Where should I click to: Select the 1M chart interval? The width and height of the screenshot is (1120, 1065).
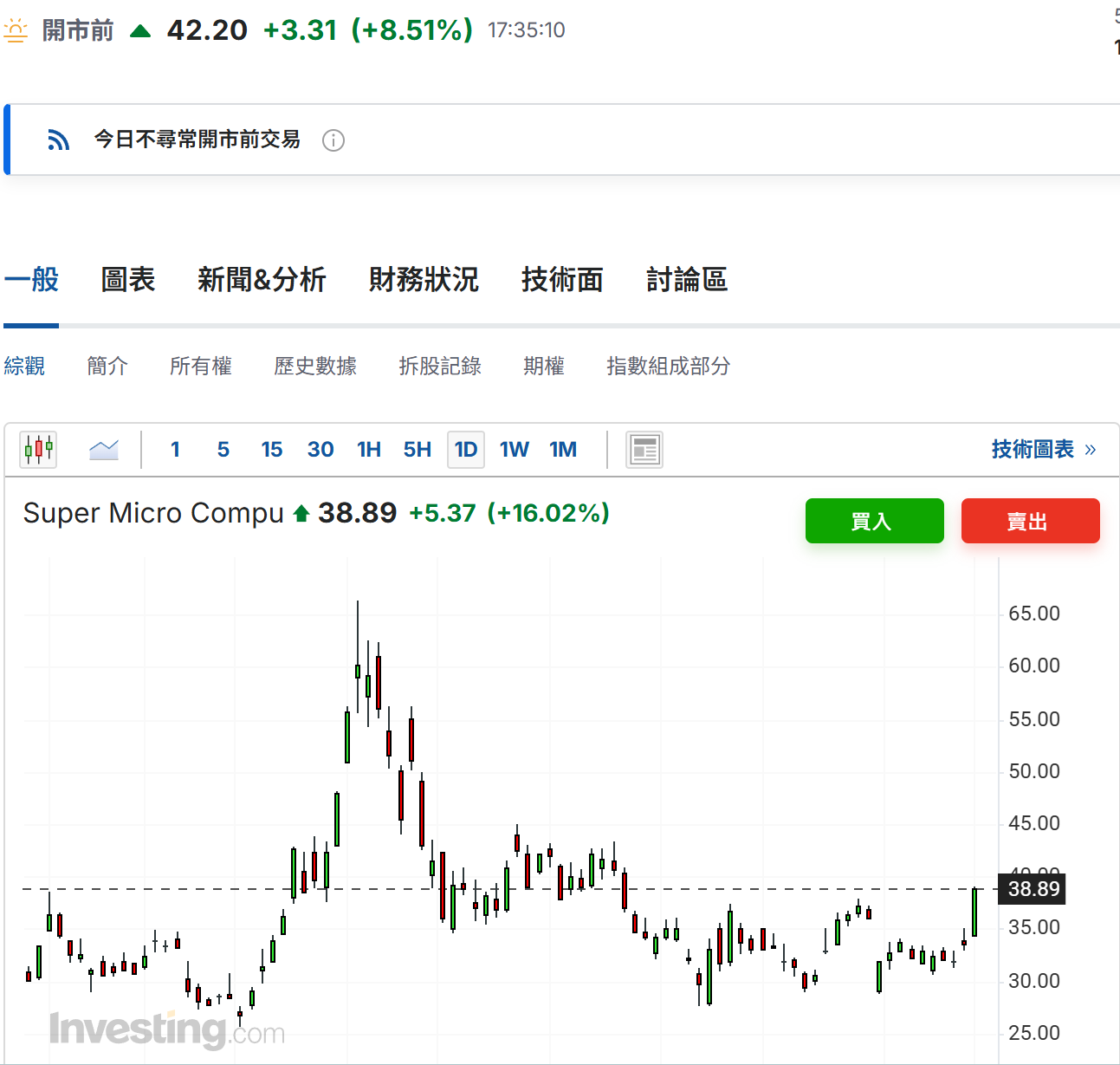tap(563, 450)
